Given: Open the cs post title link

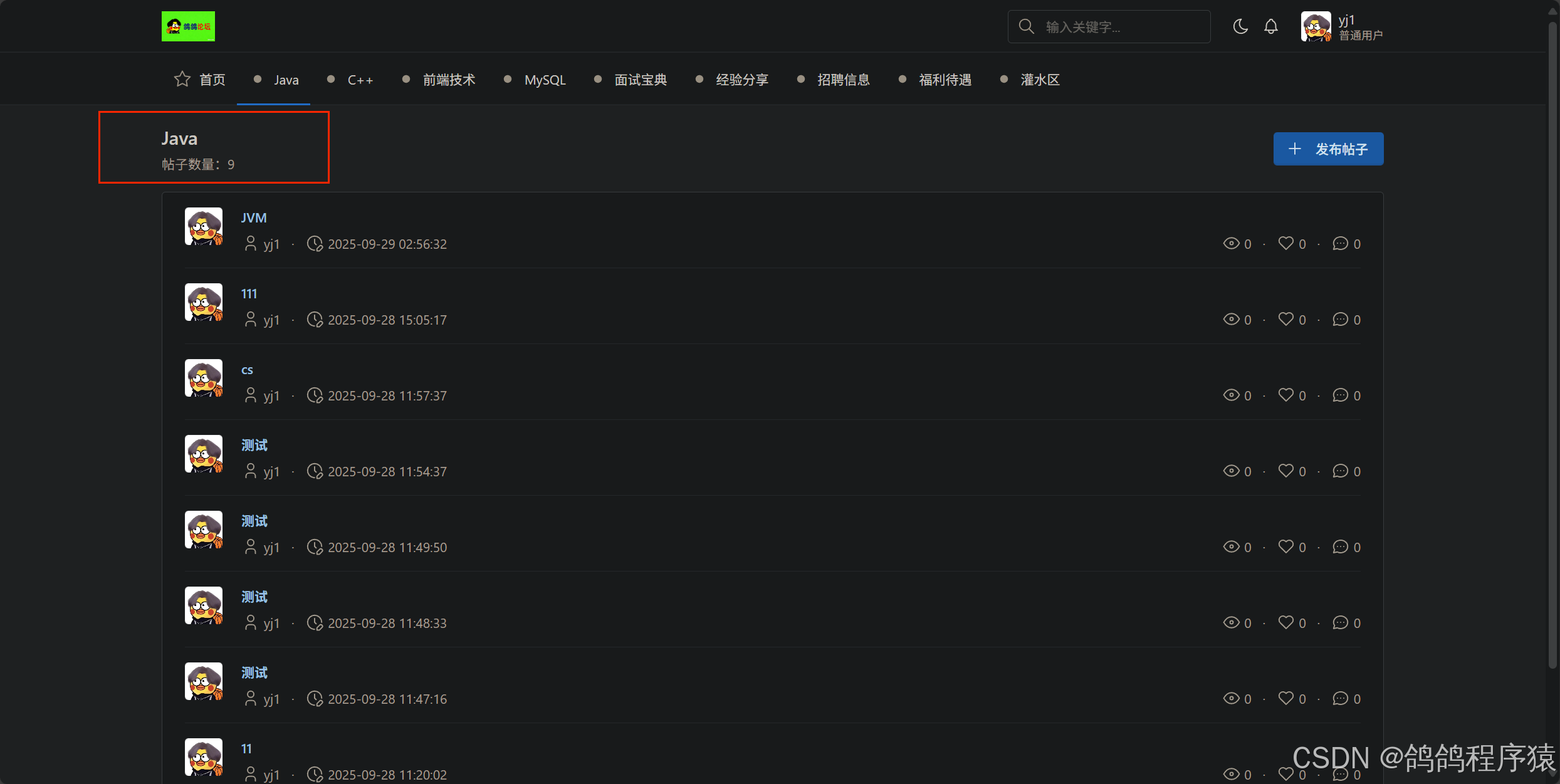Looking at the screenshot, I should 247,370.
